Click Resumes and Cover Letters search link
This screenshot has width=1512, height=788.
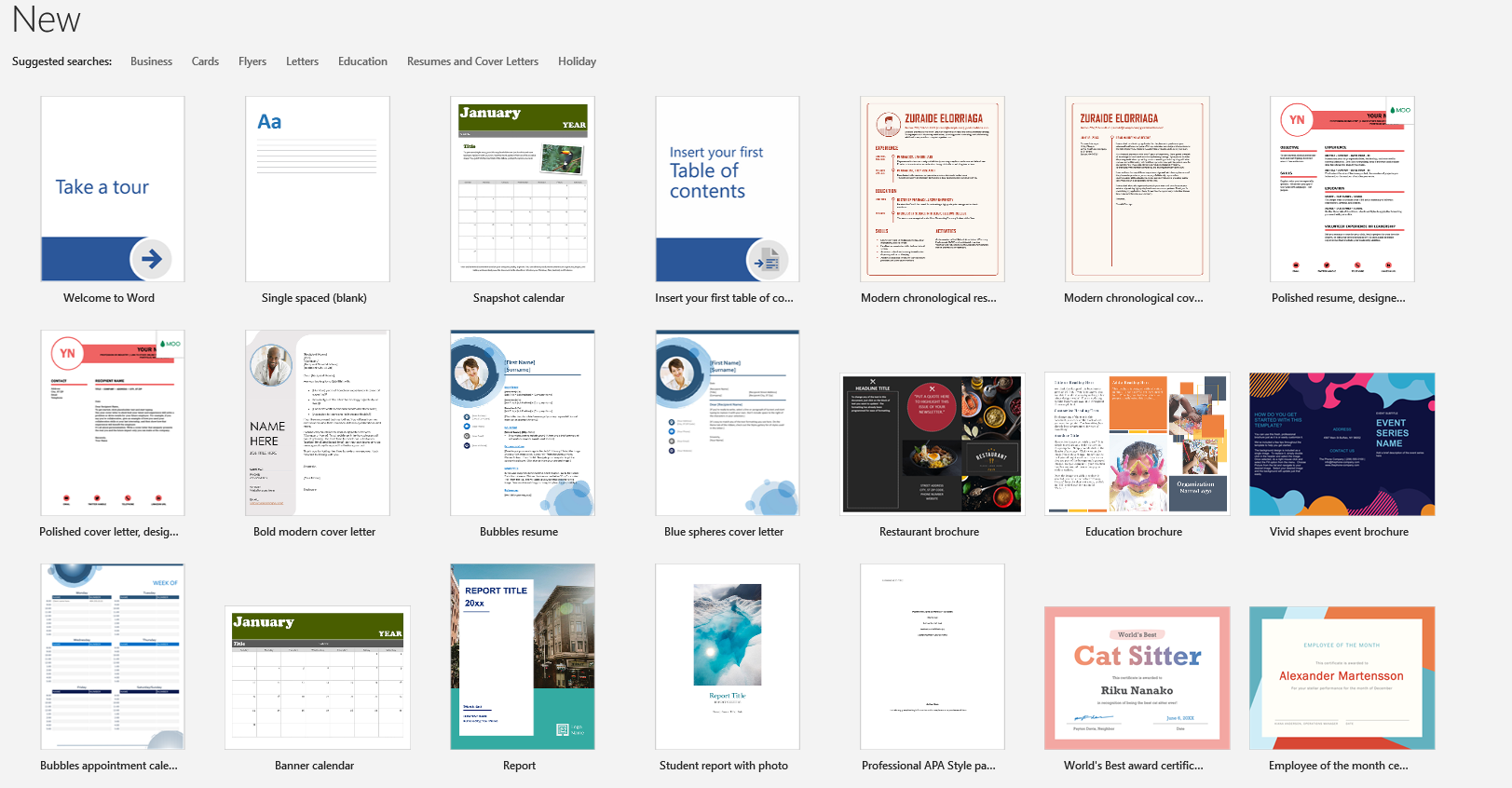pyautogui.click(x=472, y=61)
